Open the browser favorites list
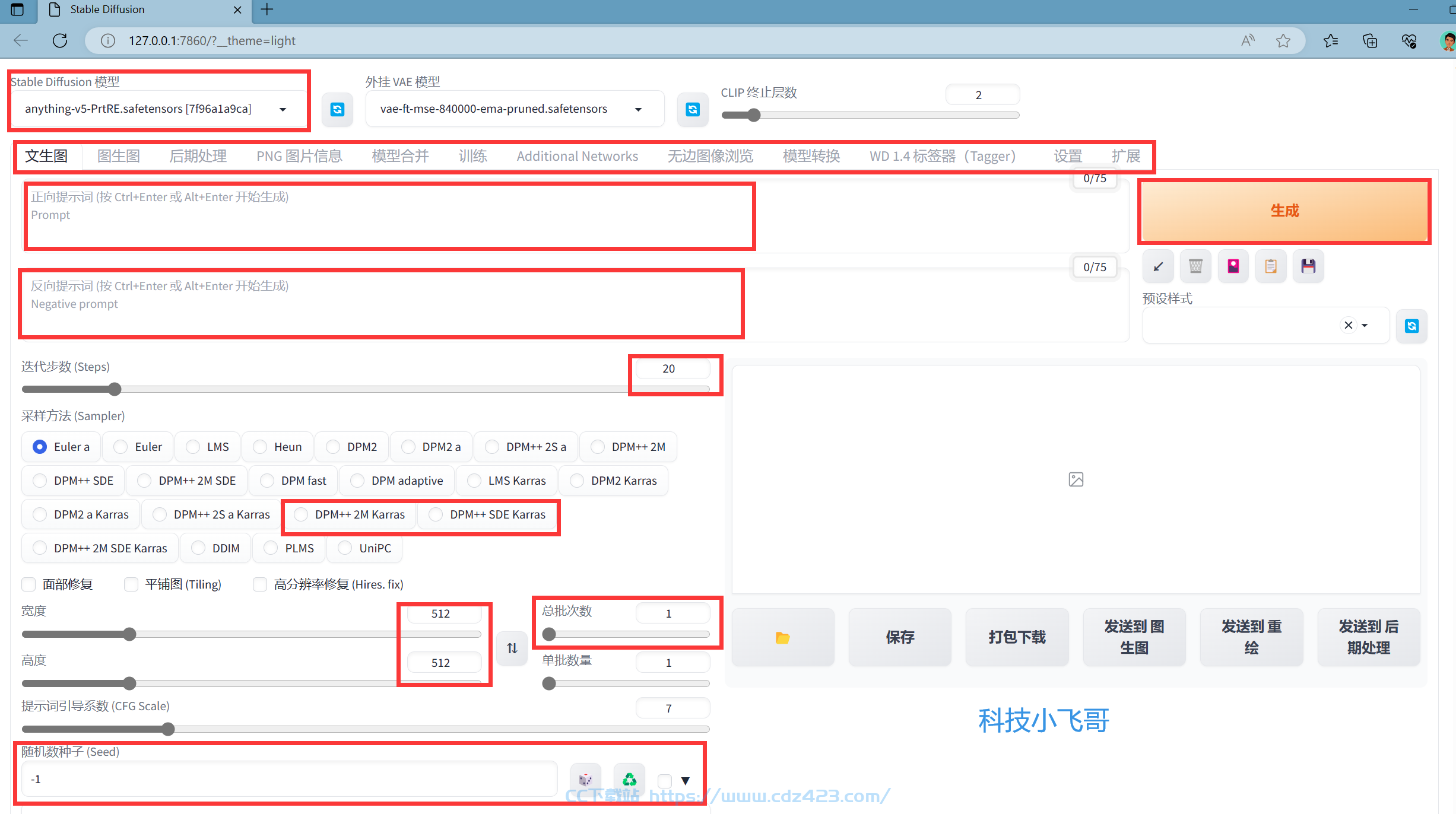This screenshot has width=1456, height=814. click(1331, 40)
